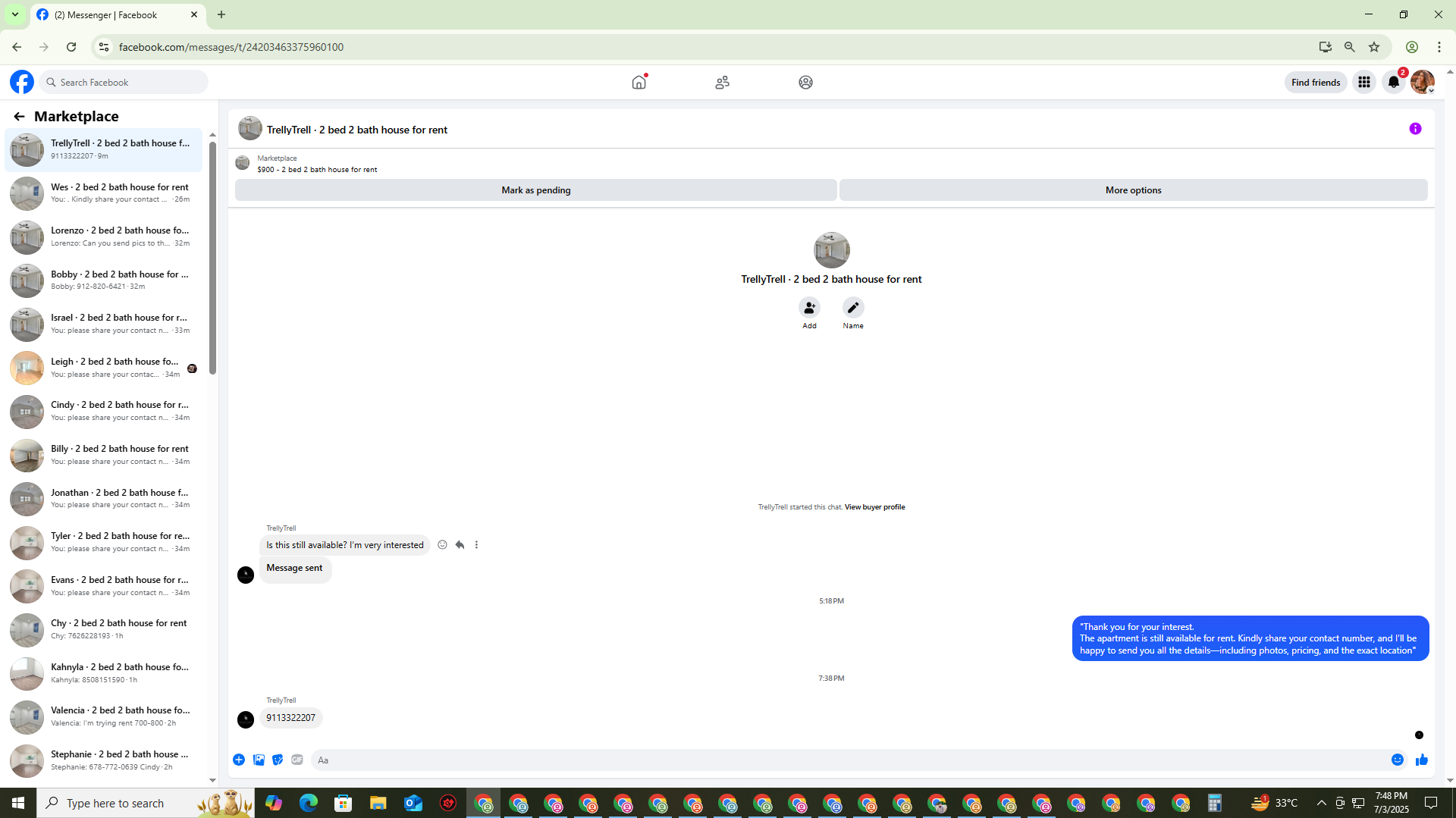This screenshot has height=818, width=1456.
Task: Reload the page with the refresh icon
Action: click(71, 47)
